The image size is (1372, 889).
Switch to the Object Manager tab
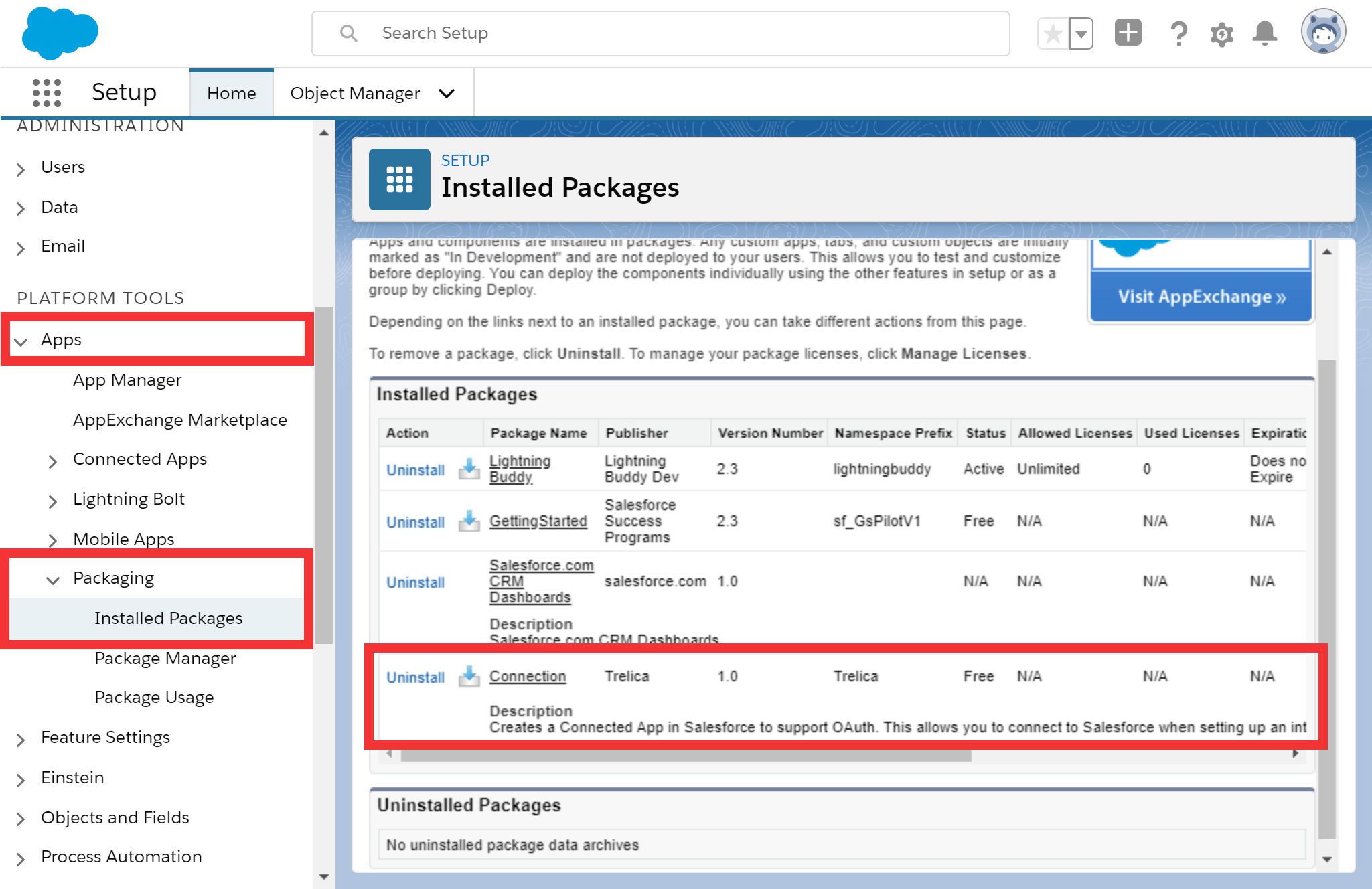[355, 93]
